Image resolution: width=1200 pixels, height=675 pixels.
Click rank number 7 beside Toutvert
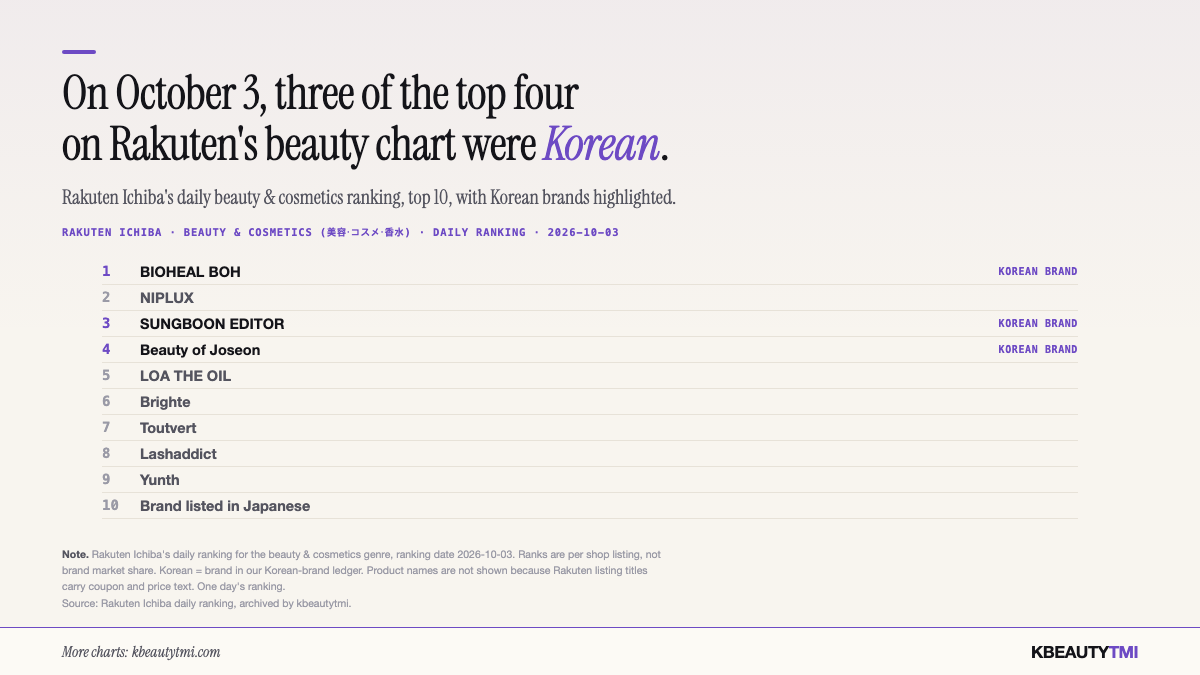coord(106,427)
